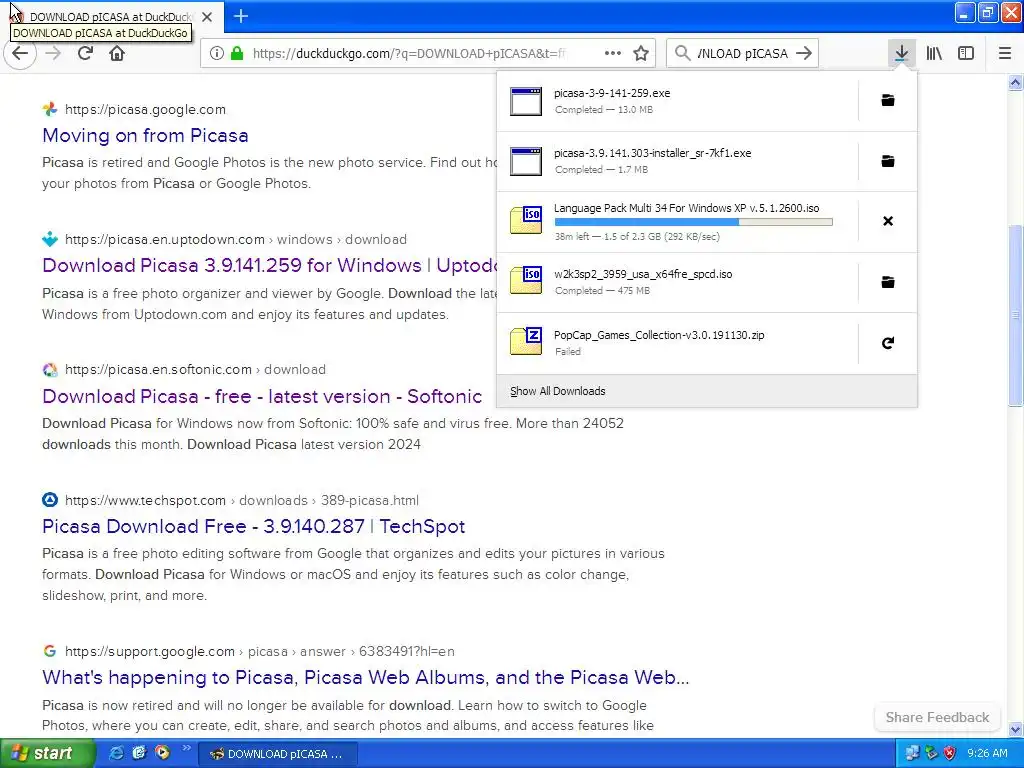Open the Windows Start menu
The image size is (1024, 768).
(x=47, y=754)
